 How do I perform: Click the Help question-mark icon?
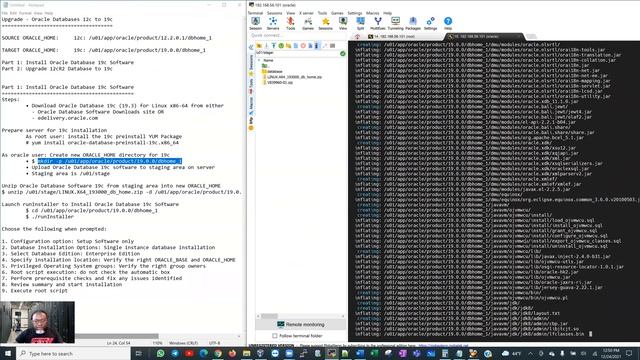448,23
